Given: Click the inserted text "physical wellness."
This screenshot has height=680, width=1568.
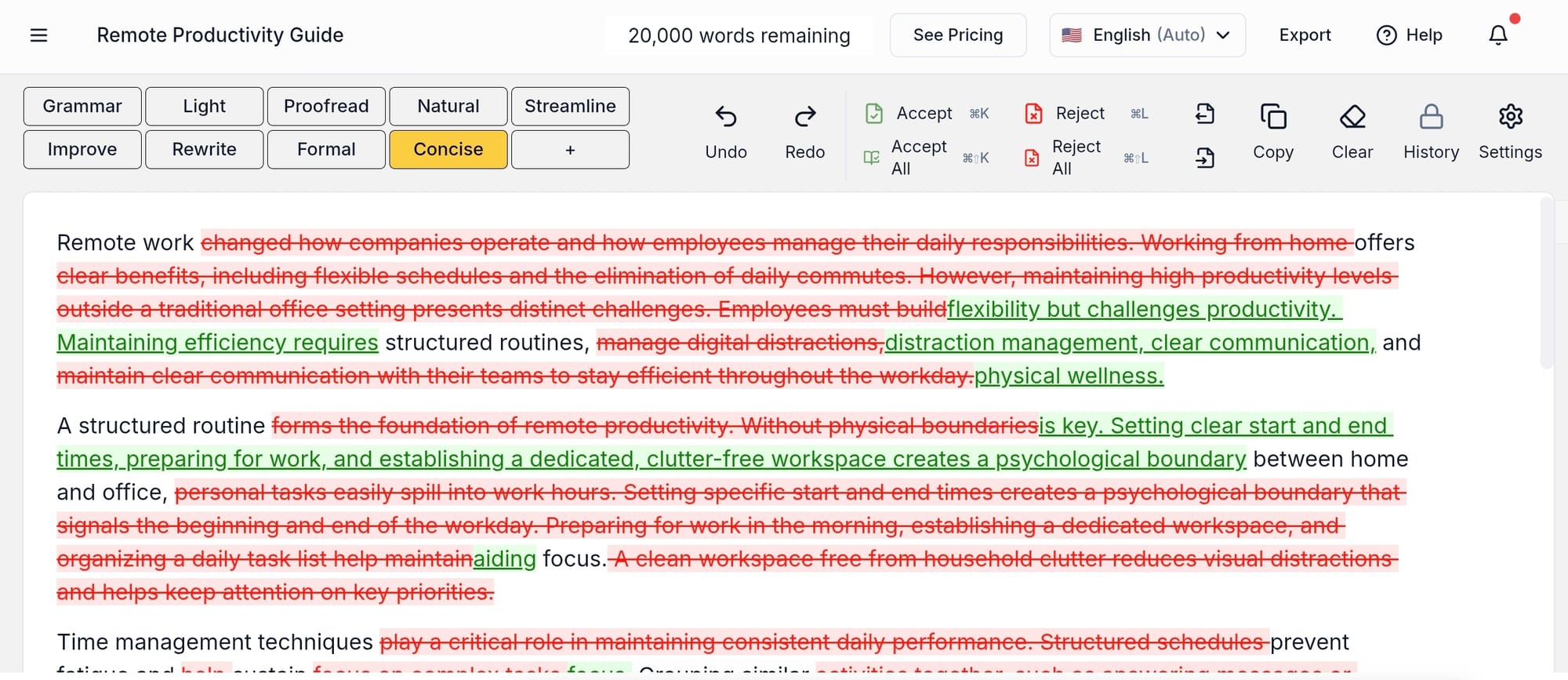Looking at the screenshot, I should 1069,376.
